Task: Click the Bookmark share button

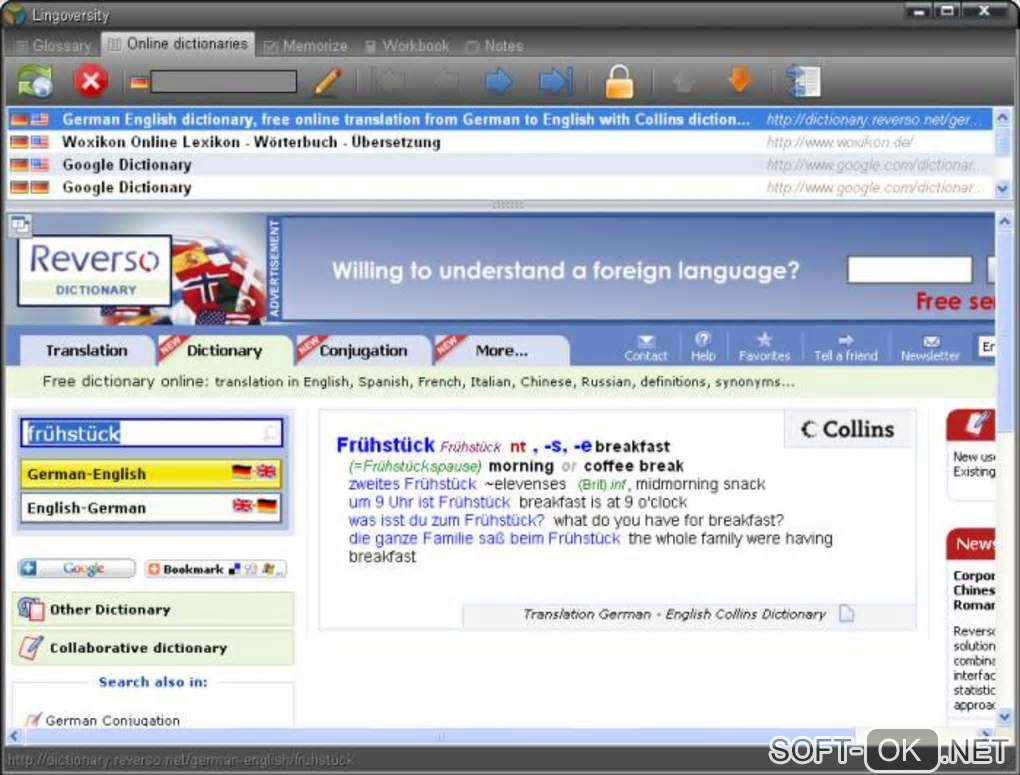Action: 215,569
